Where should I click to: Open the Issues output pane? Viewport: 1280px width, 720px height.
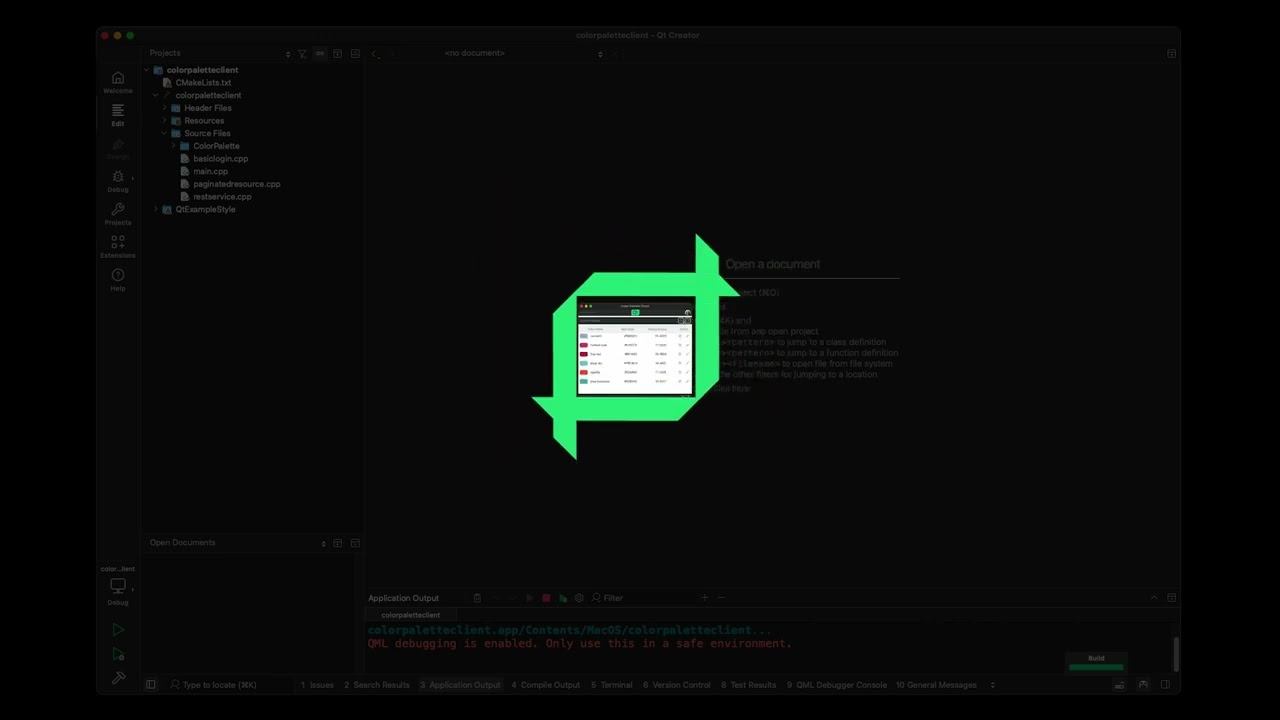pos(317,685)
